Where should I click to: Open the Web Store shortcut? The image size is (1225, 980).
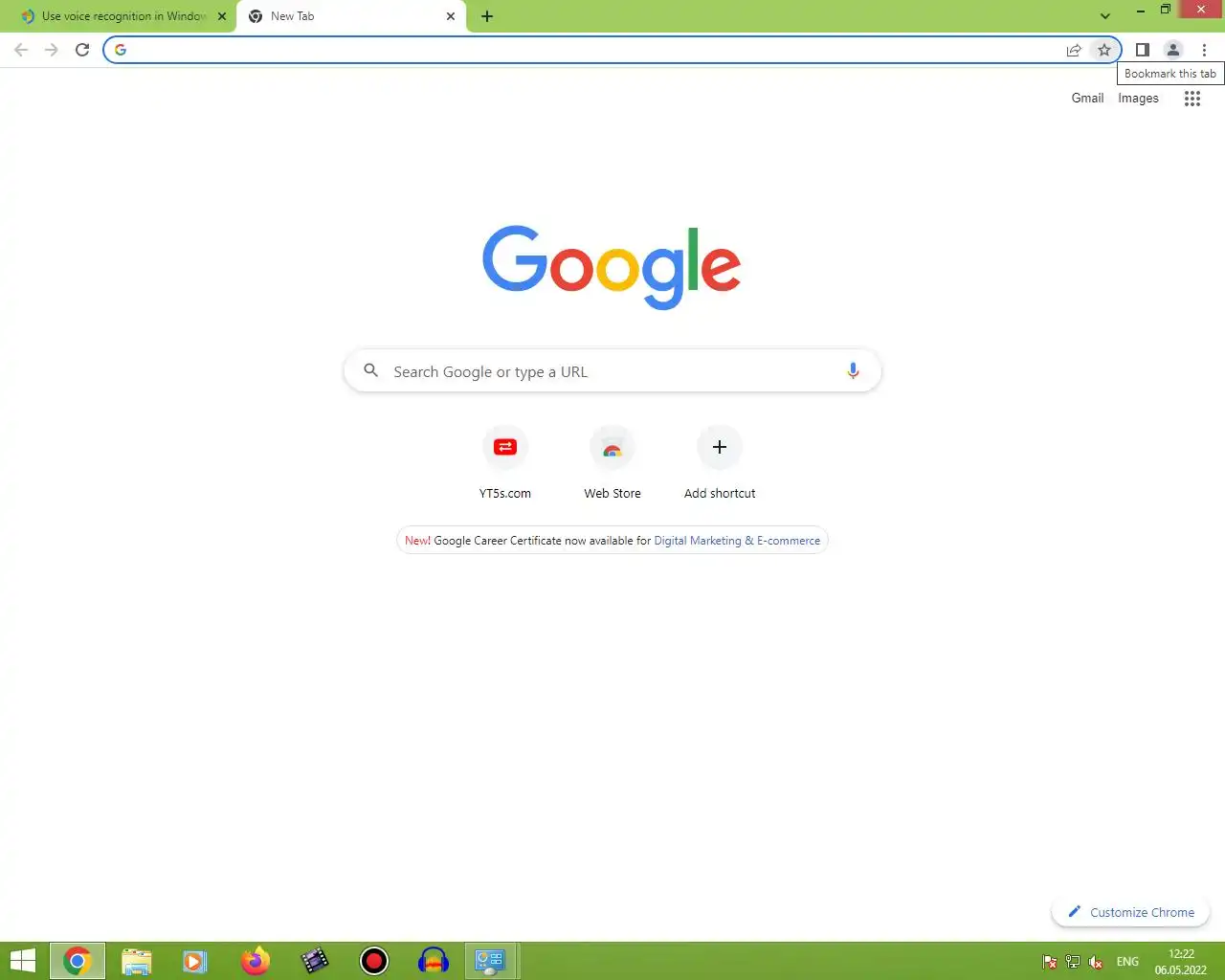(x=612, y=463)
